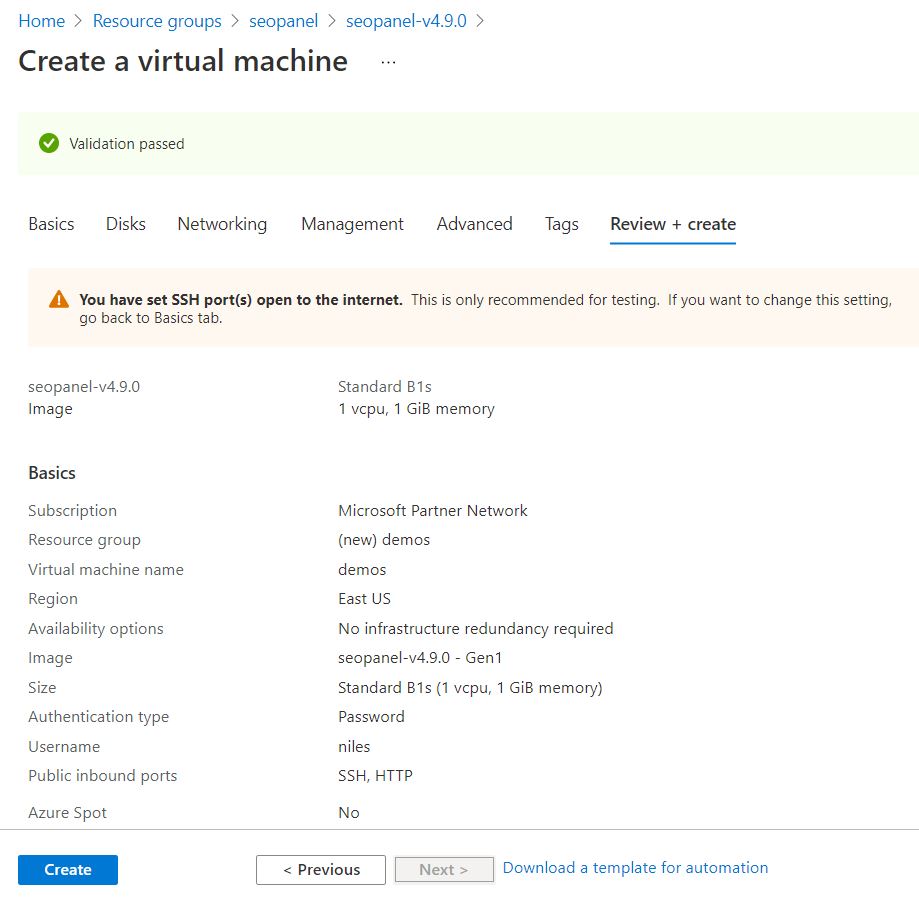This screenshot has height=907, width=919.
Task: Click the orange SSH warning triangle icon
Action: click(x=59, y=299)
